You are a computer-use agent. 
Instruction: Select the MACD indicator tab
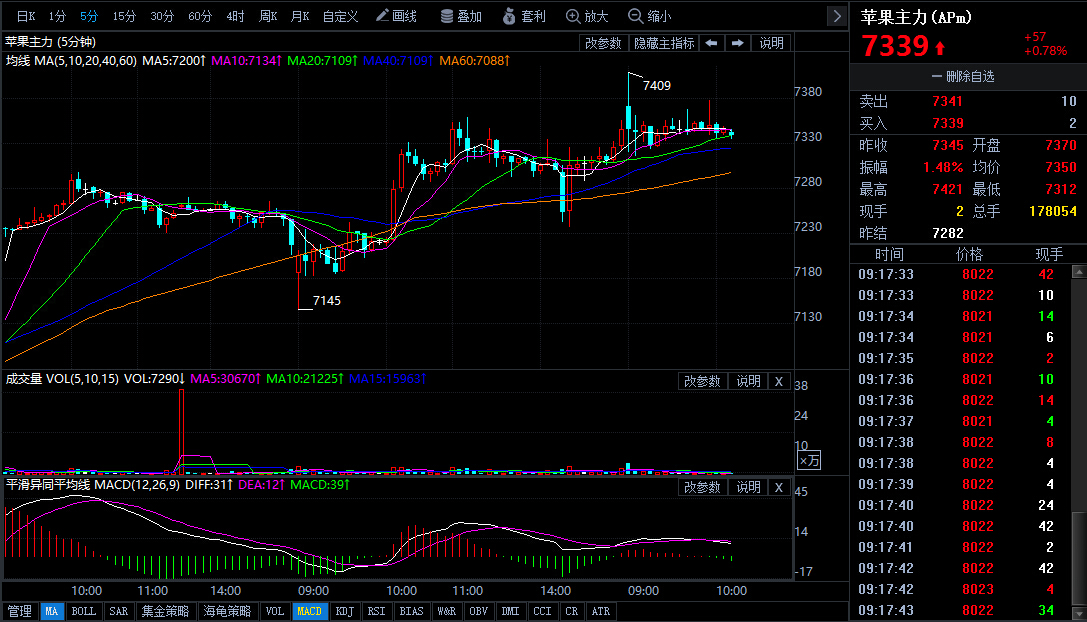309,611
